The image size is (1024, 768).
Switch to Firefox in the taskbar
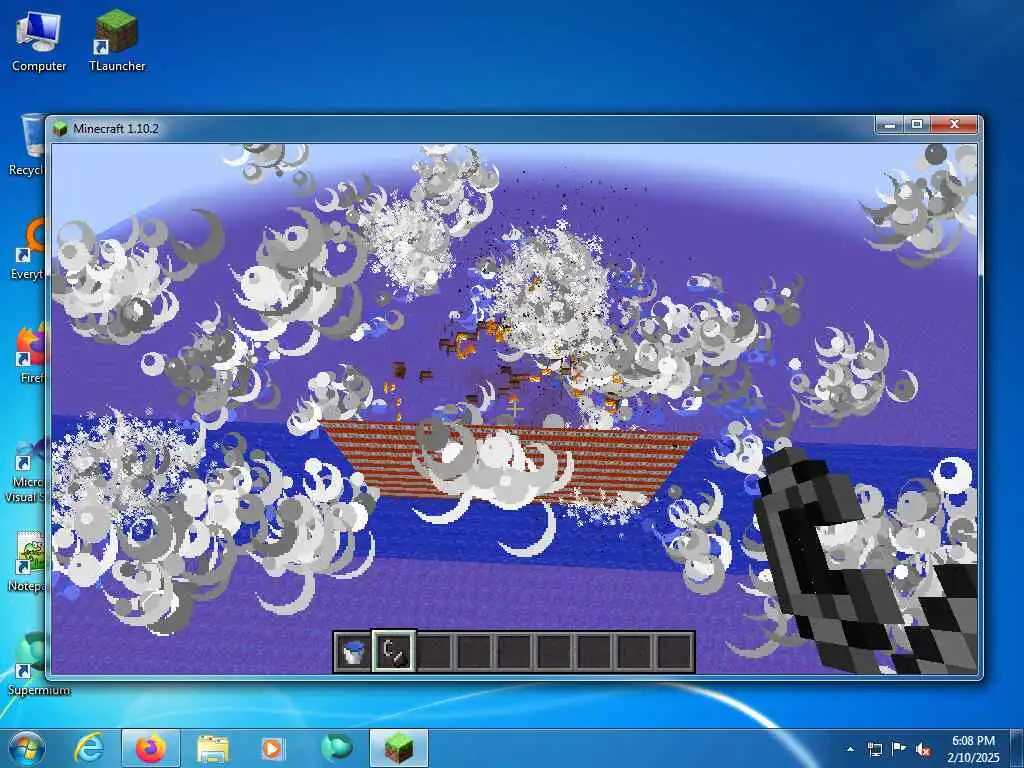(x=151, y=748)
